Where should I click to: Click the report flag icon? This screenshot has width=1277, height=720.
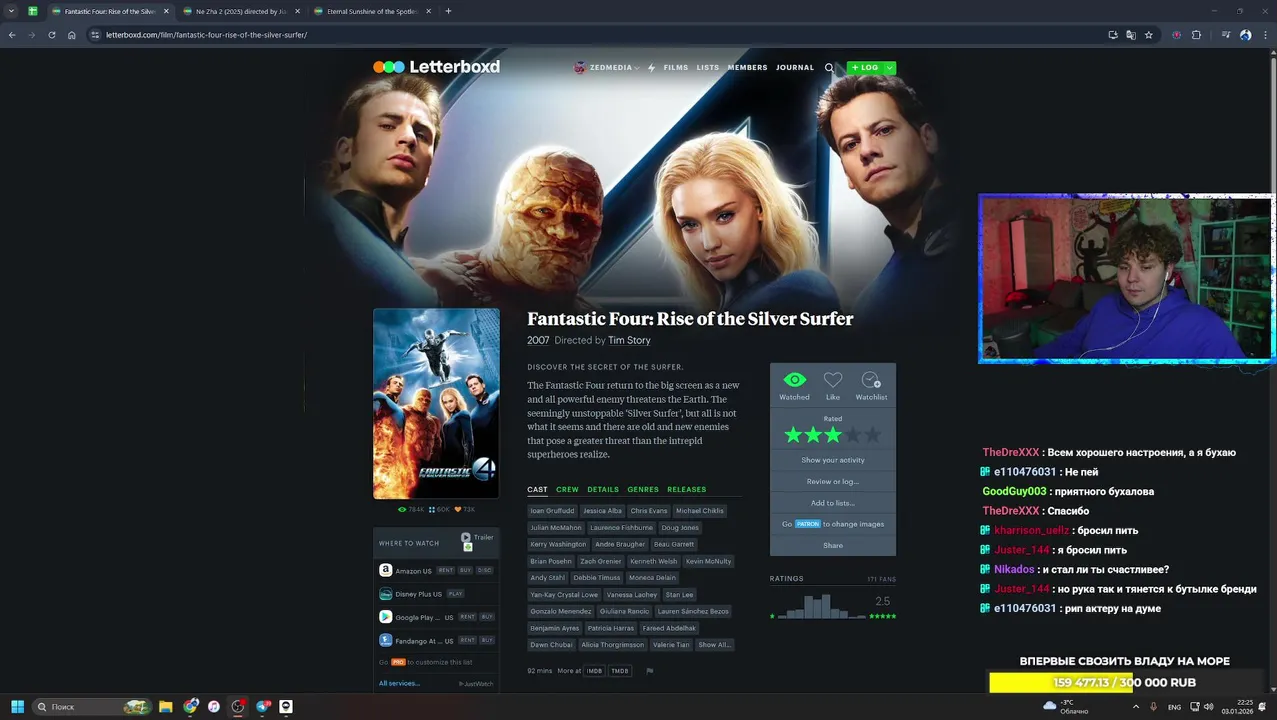[649, 671]
